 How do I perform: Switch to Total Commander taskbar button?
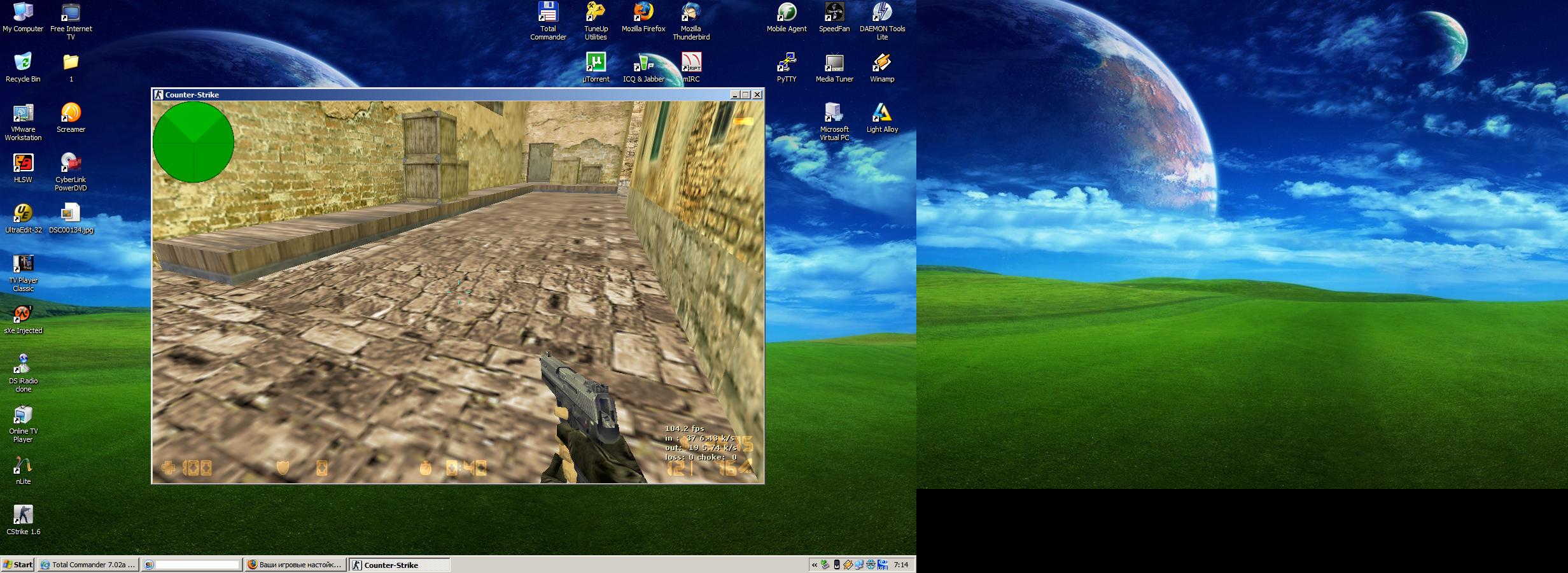click(88, 565)
